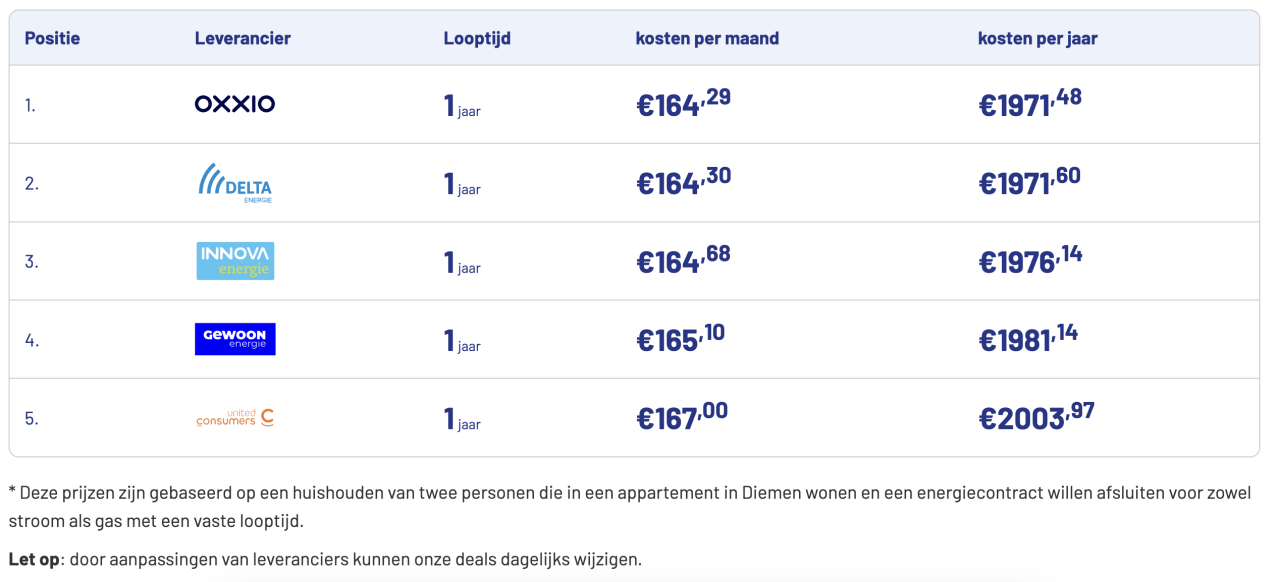Screen dimensions: 1280x582
Task: Click the kosten per jaar header
Action: tap(1038, 39)
